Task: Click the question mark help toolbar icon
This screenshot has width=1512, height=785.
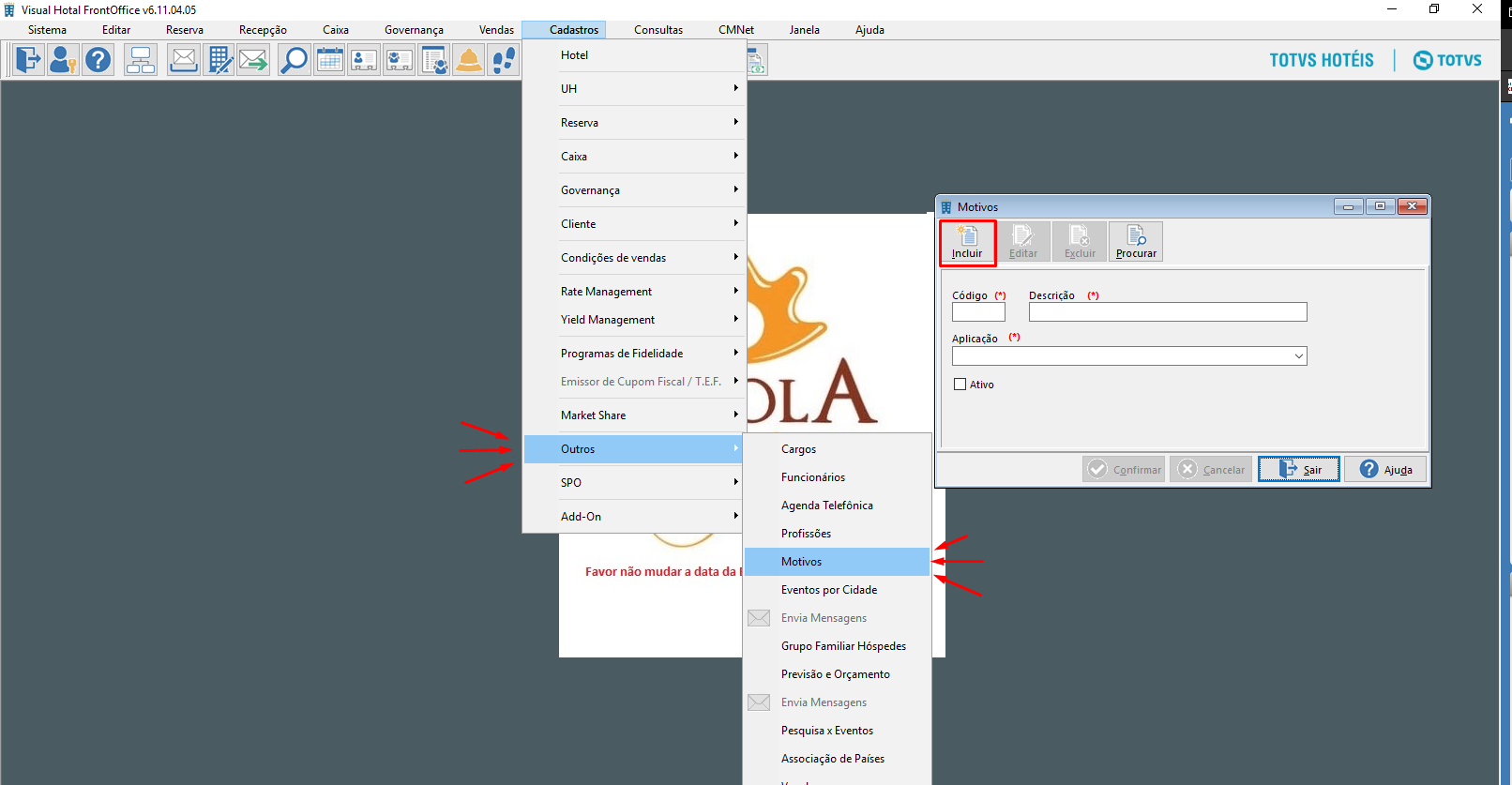Action: point(98,60)
